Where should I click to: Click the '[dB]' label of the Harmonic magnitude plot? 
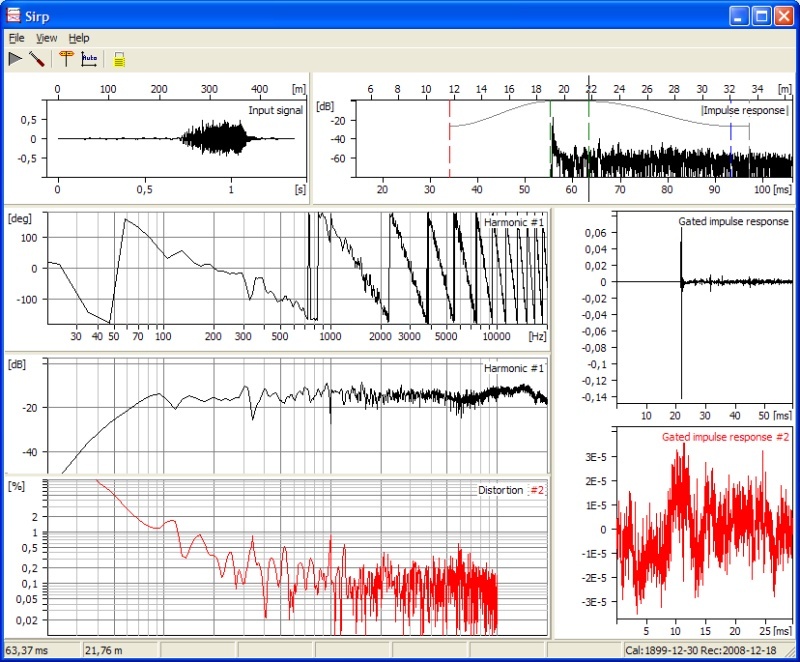point(17,364)
